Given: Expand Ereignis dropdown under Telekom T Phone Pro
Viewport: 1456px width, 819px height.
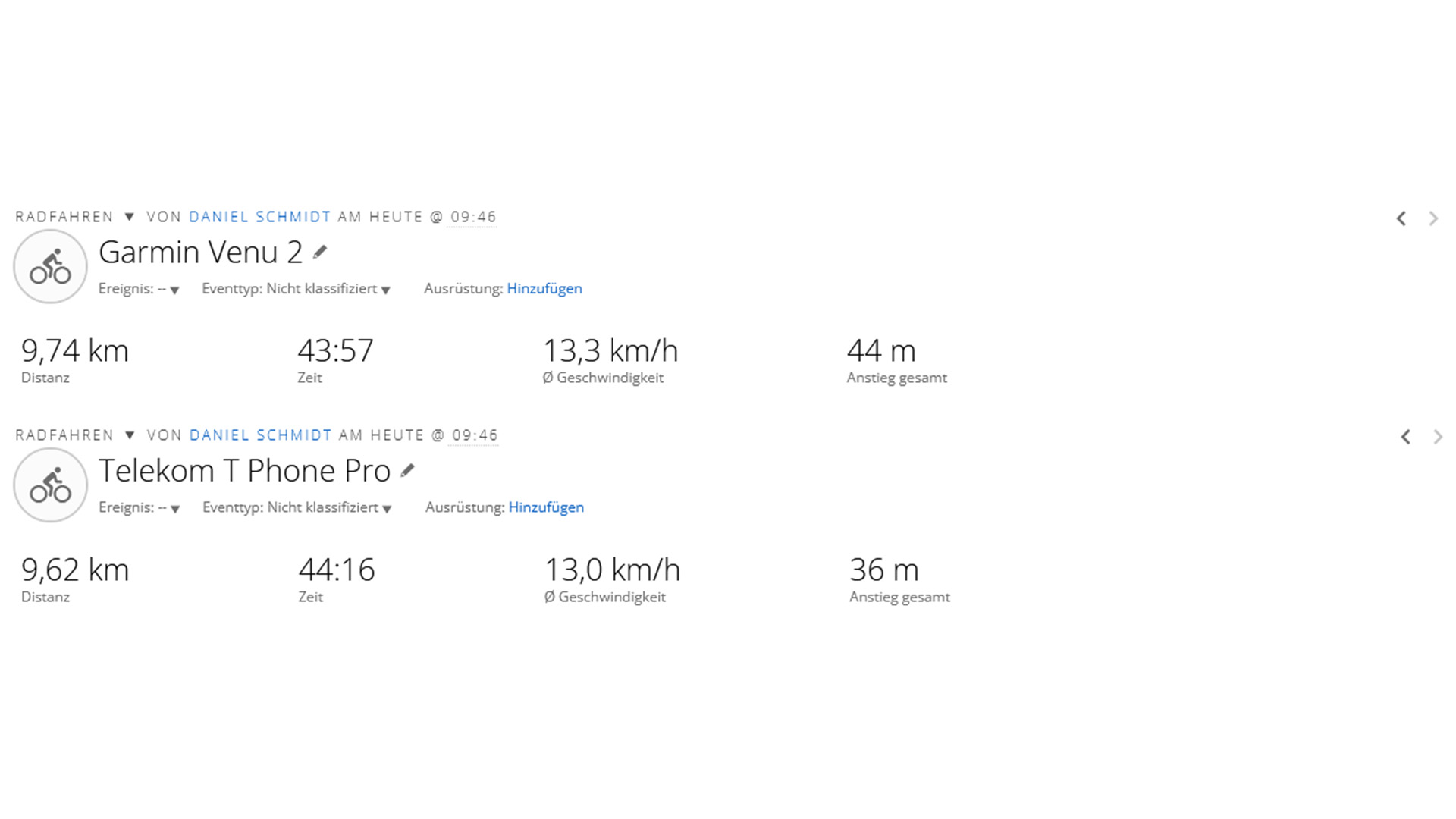Looking at the screenshot, I should [x=174, y=509].
